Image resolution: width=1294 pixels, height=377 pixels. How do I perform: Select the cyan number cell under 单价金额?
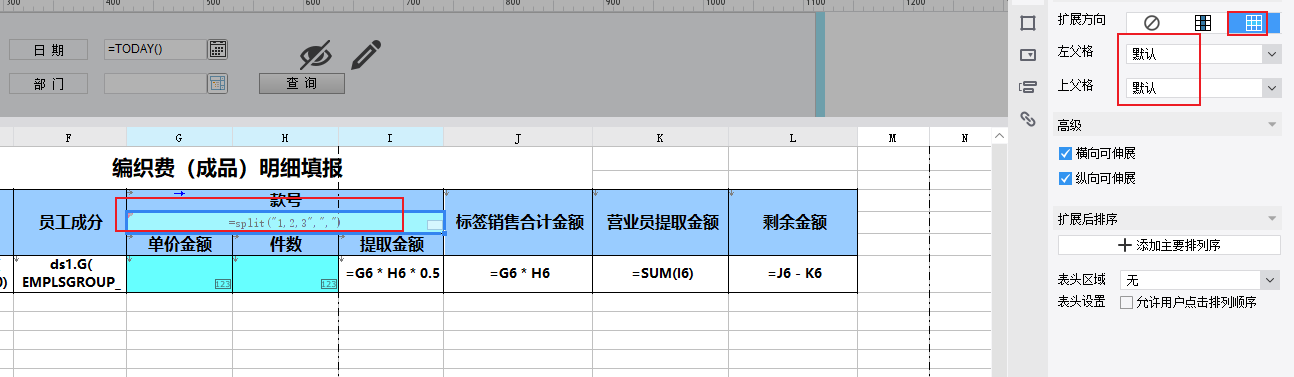(x=180, y=274)
